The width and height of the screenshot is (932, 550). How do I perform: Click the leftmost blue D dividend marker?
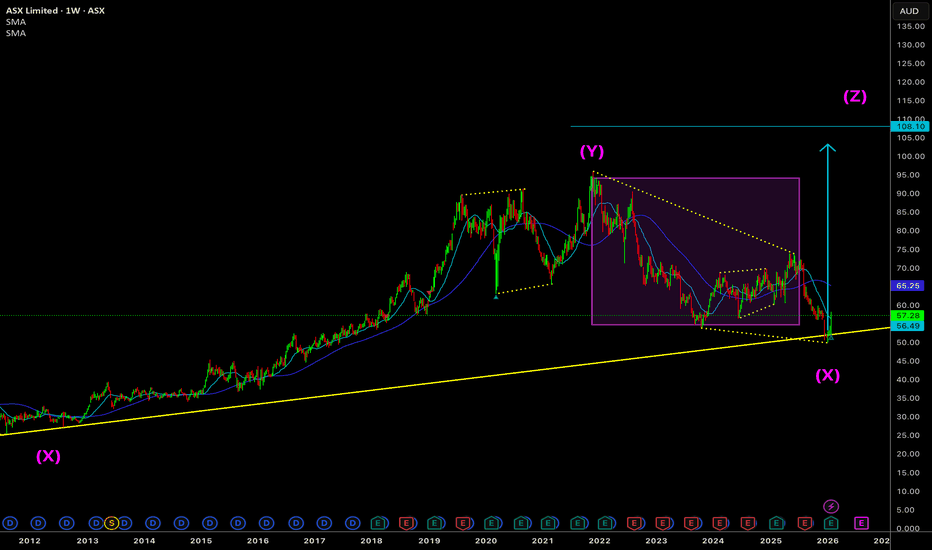tap(10, 522)
